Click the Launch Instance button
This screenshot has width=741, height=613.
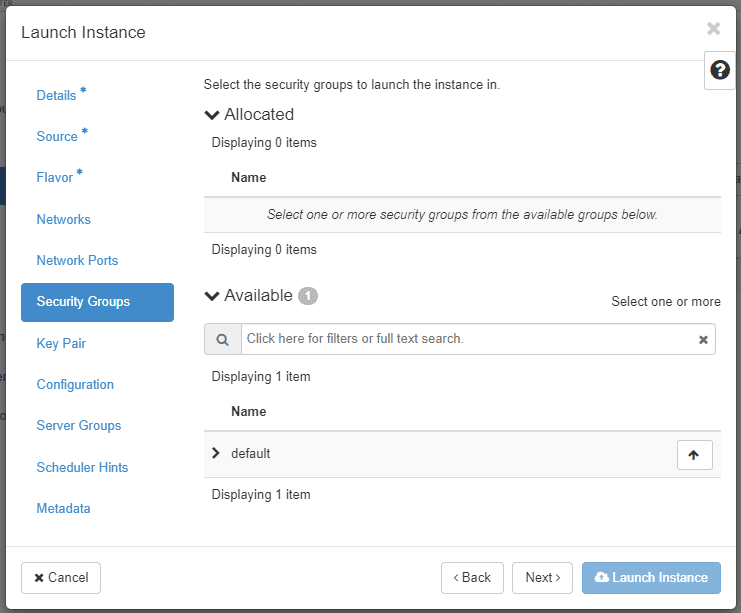[651, 577]
